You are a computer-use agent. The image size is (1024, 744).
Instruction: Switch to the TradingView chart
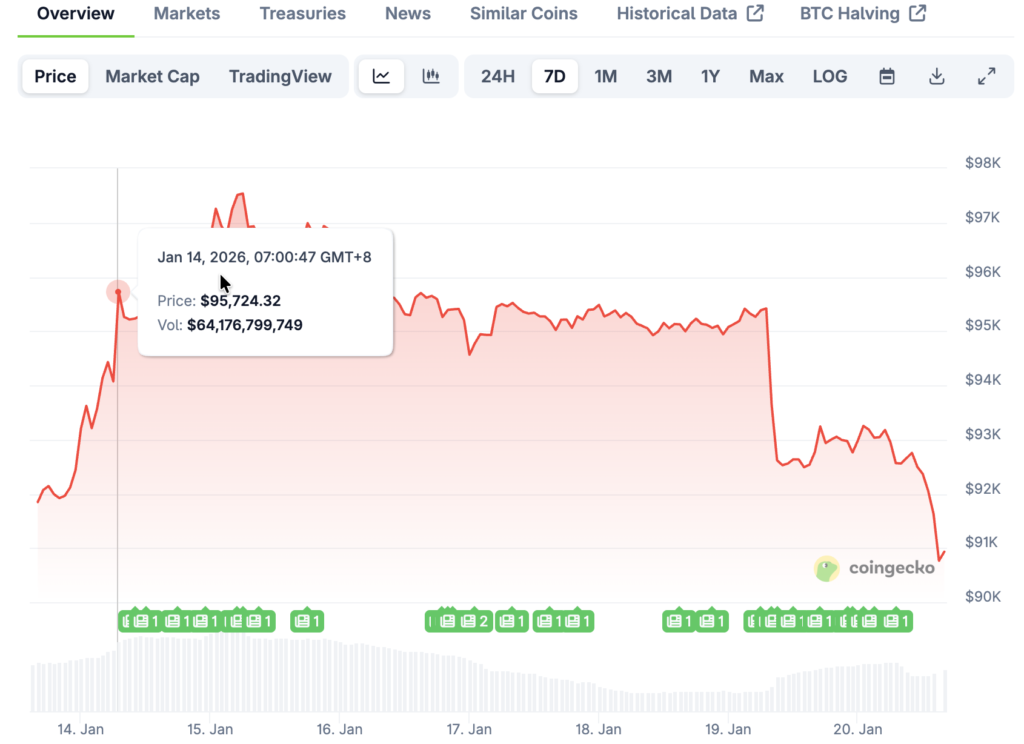pos(280,77)
